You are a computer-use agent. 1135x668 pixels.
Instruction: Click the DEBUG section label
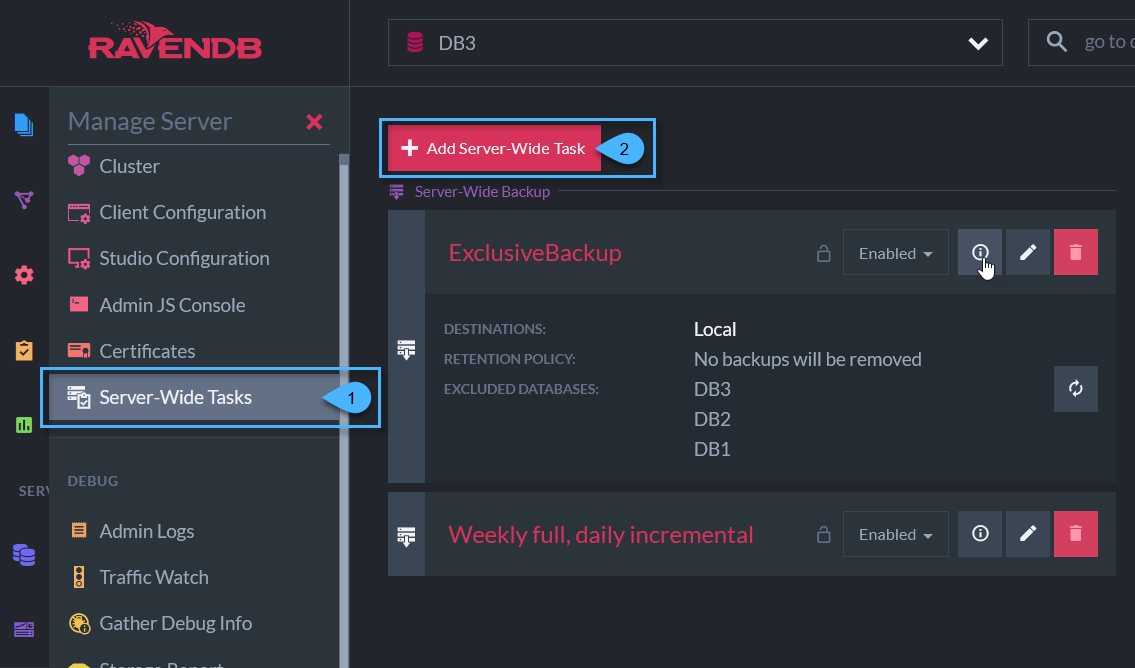[x=93, y=481]
